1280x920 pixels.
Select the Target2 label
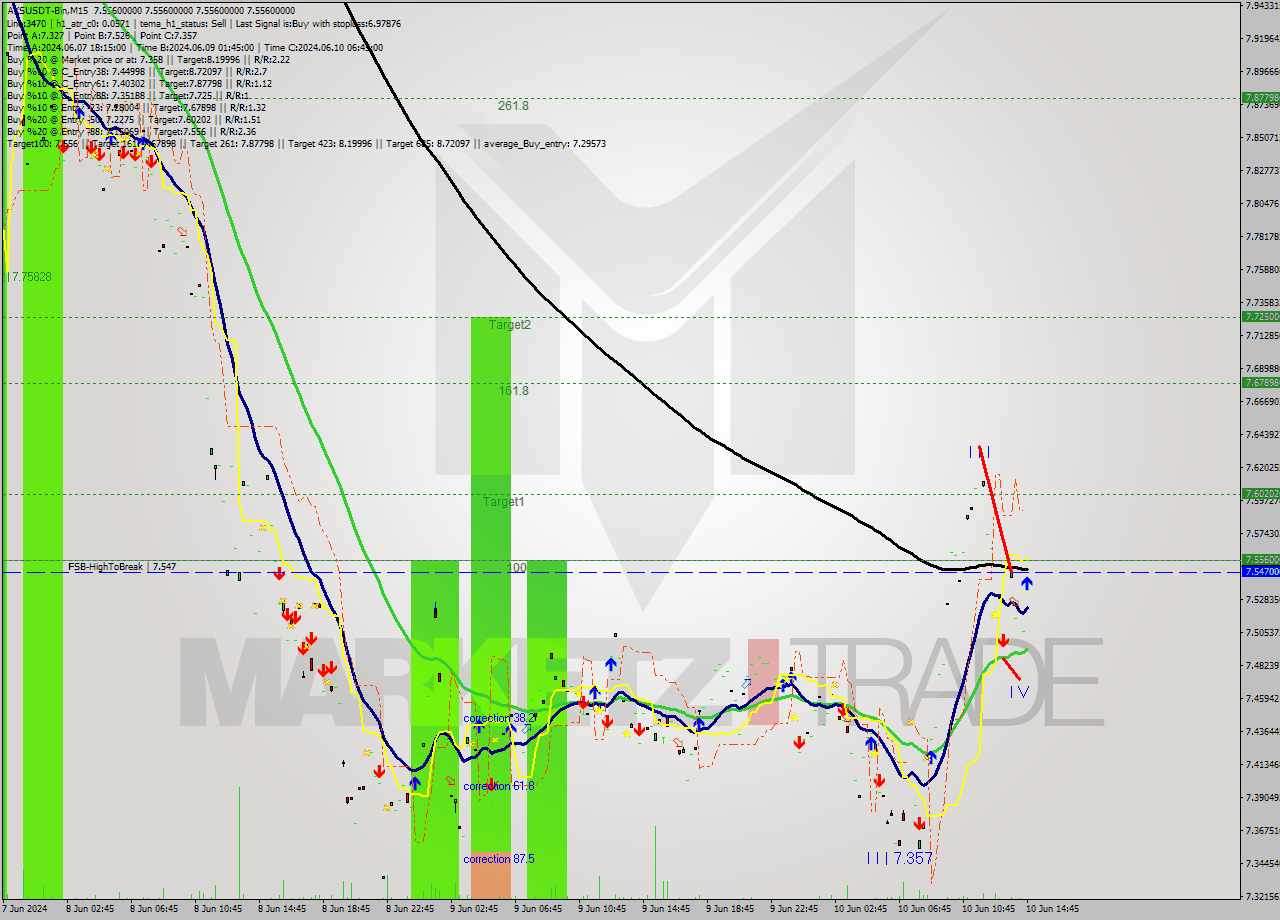510,325
